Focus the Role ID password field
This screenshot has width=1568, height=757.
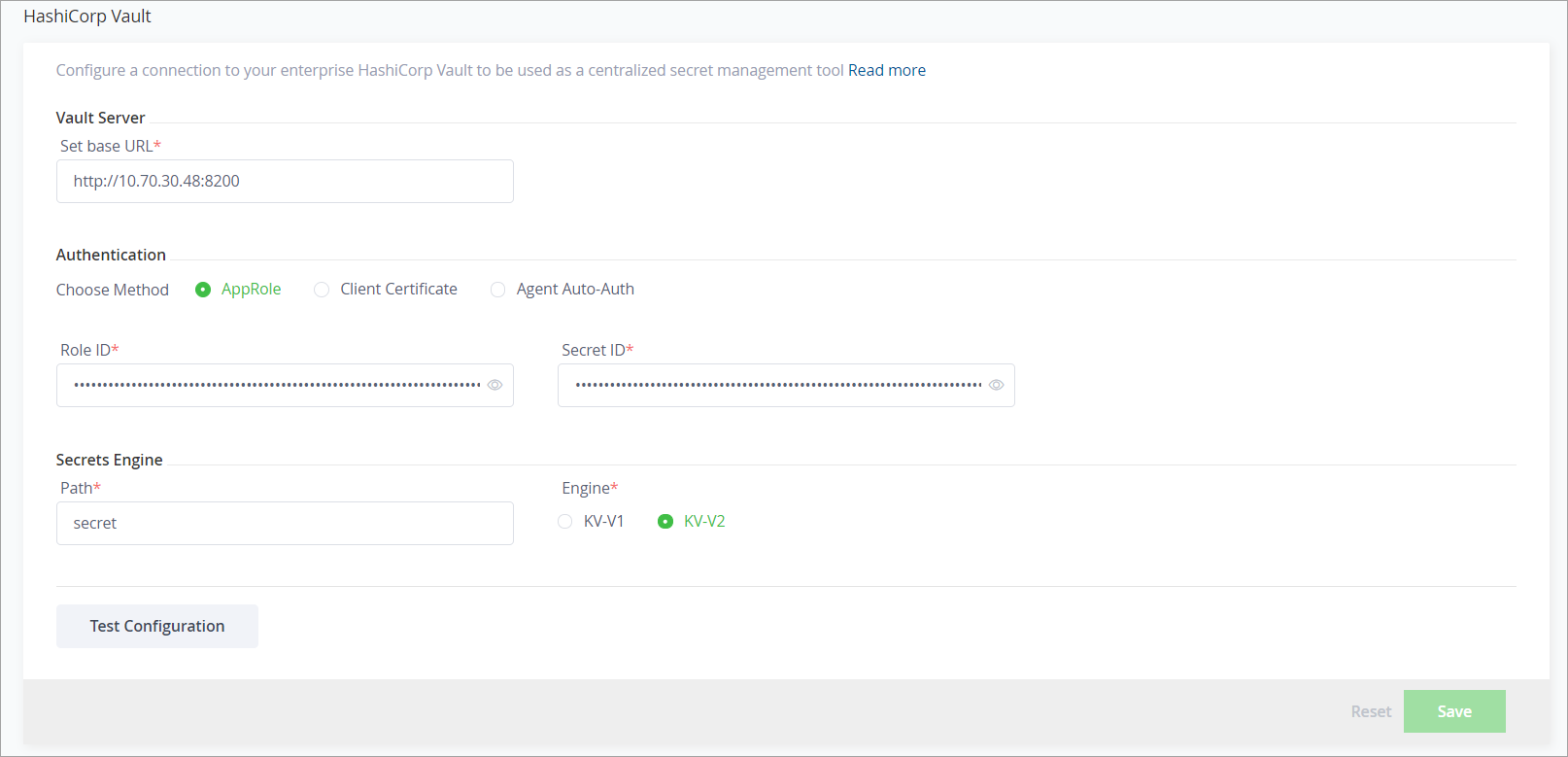click(285, 385)
